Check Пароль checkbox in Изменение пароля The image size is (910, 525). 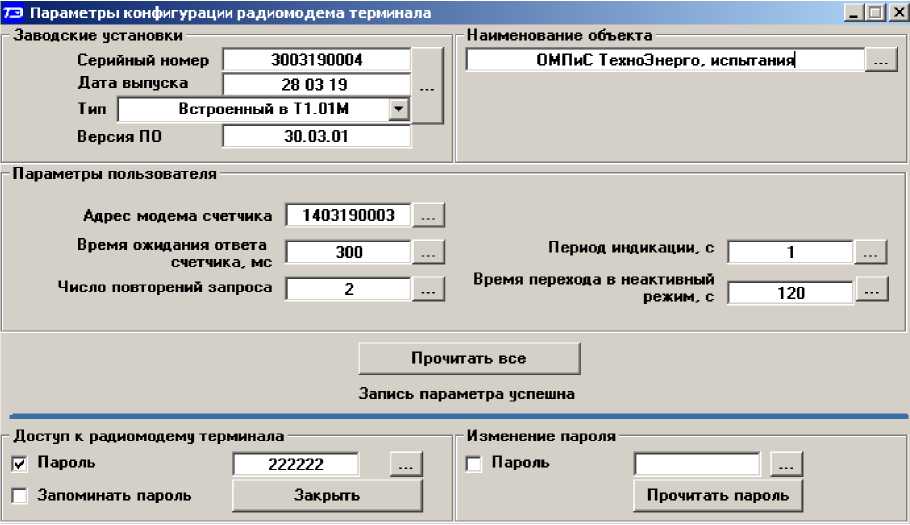click(474, 464)
